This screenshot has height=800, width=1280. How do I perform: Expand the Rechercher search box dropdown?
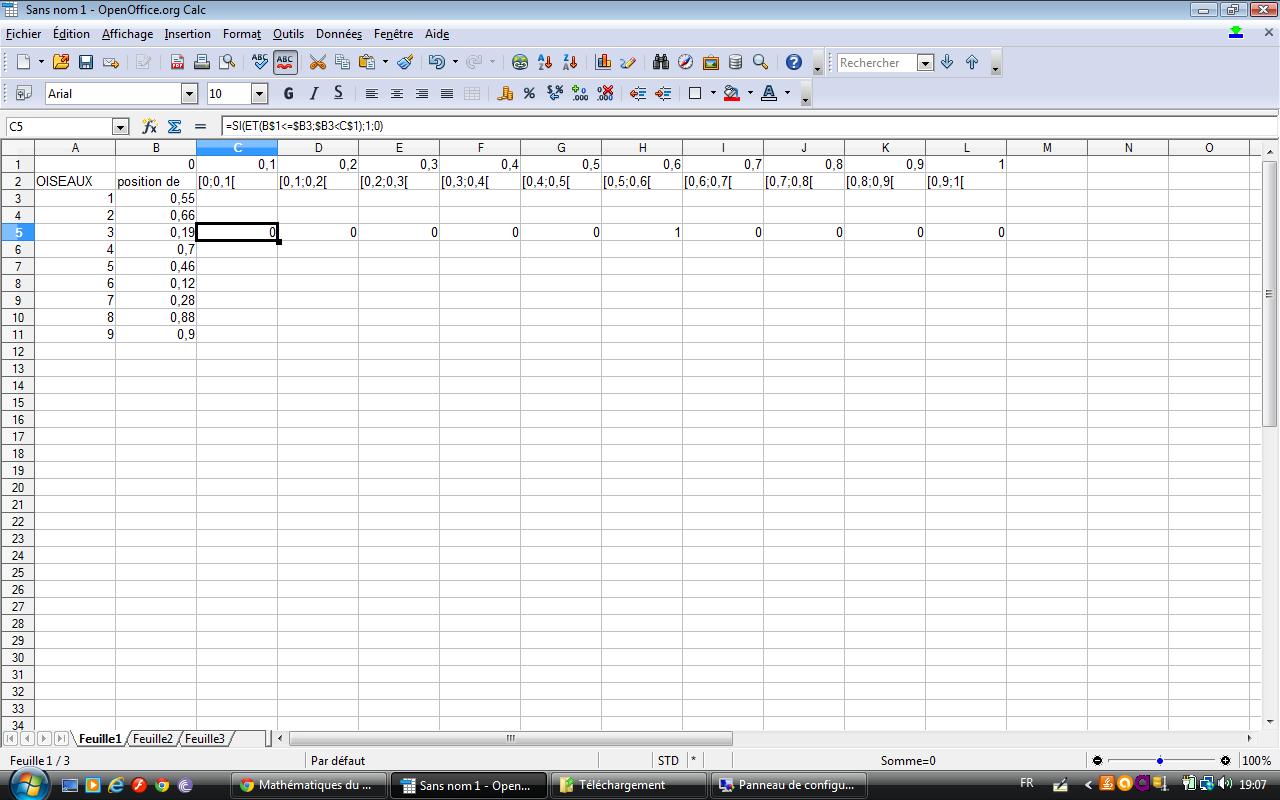pyautogui.click(x=925, y=62)
